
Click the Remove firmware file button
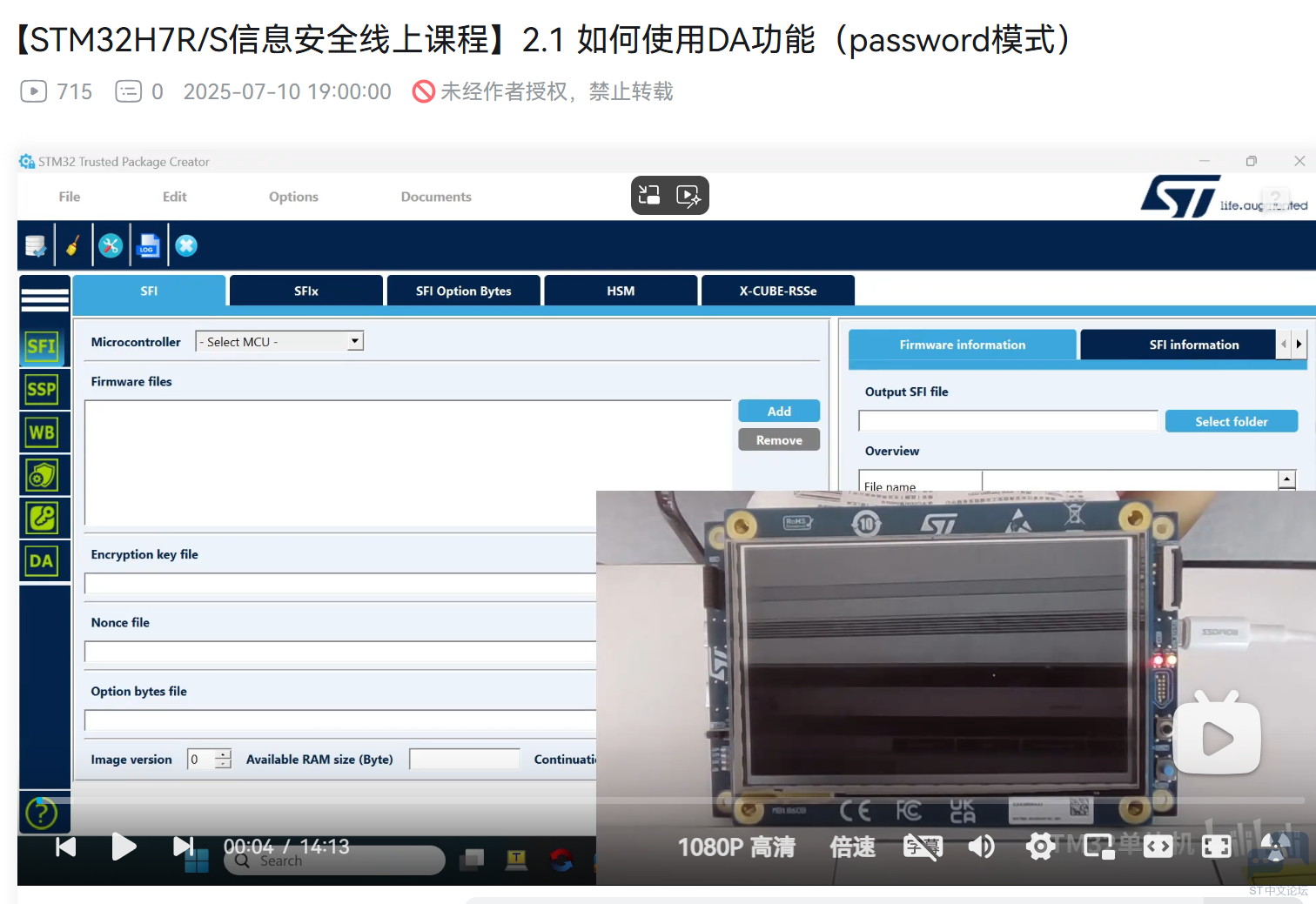[779, 439]
